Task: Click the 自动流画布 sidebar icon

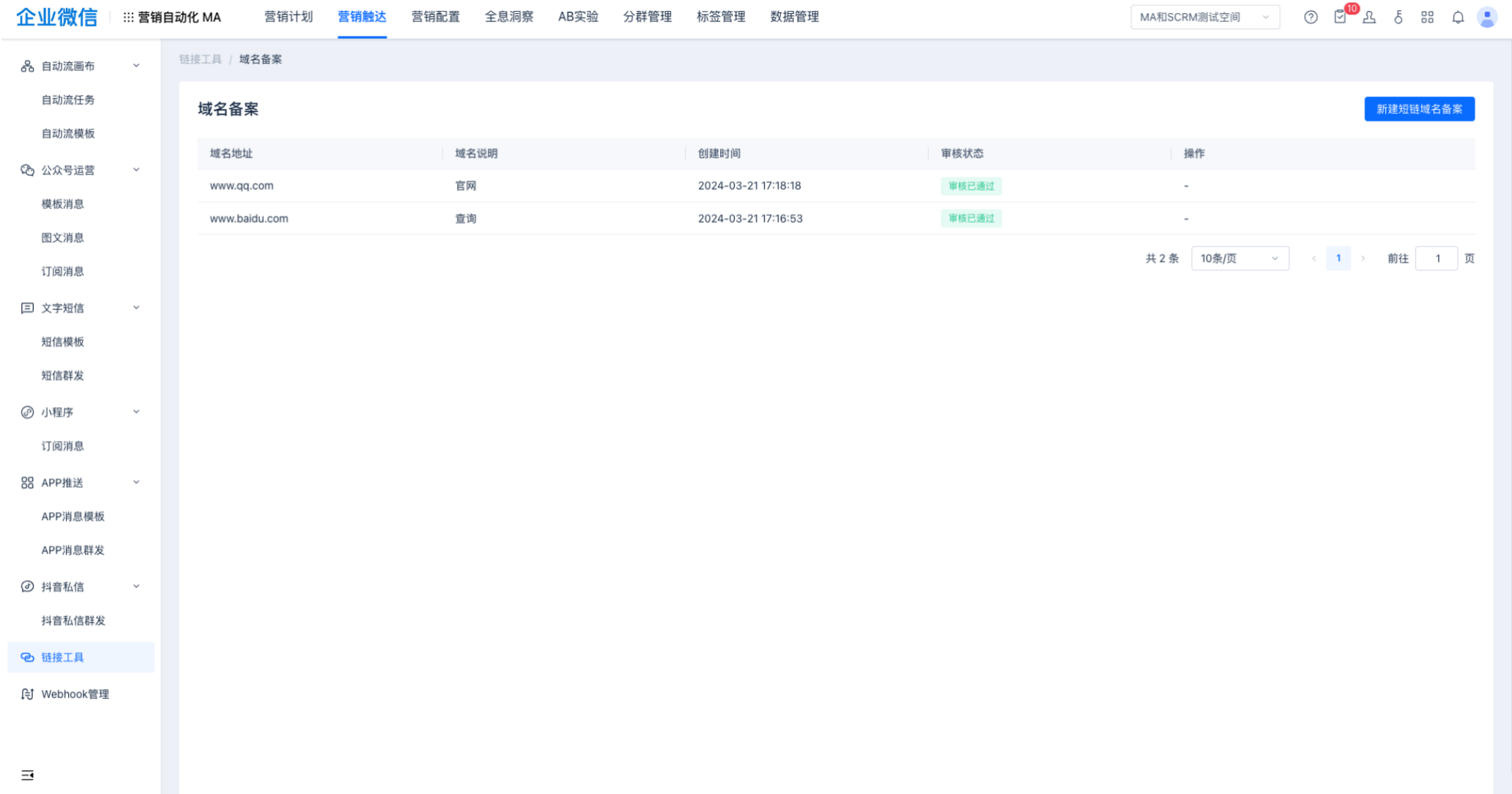Action: tap(27, 66)
